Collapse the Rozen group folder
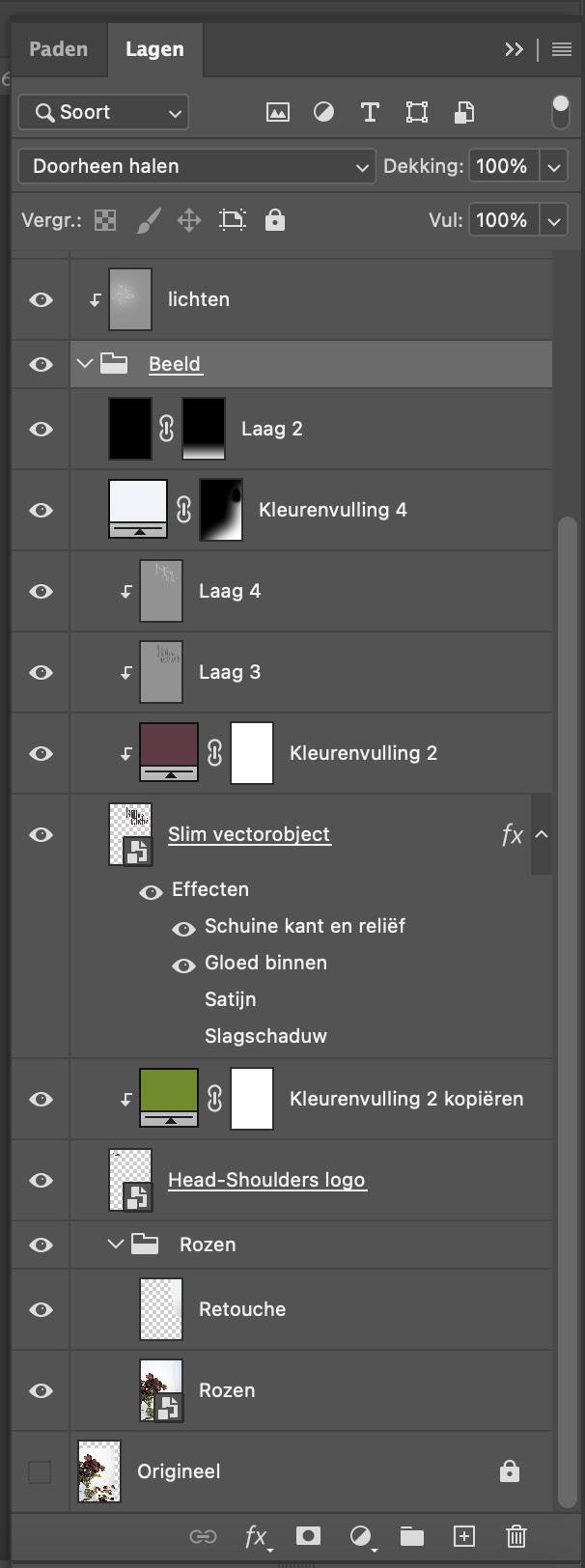The image size is (585, 1568). [x=116, y=1245]
